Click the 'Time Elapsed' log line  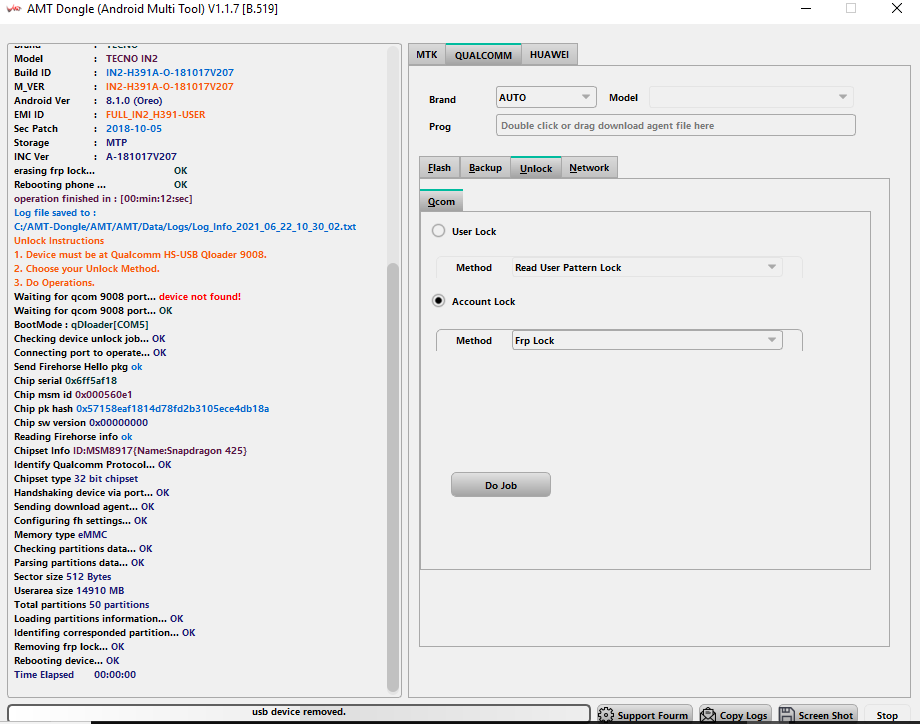(75, 675)
